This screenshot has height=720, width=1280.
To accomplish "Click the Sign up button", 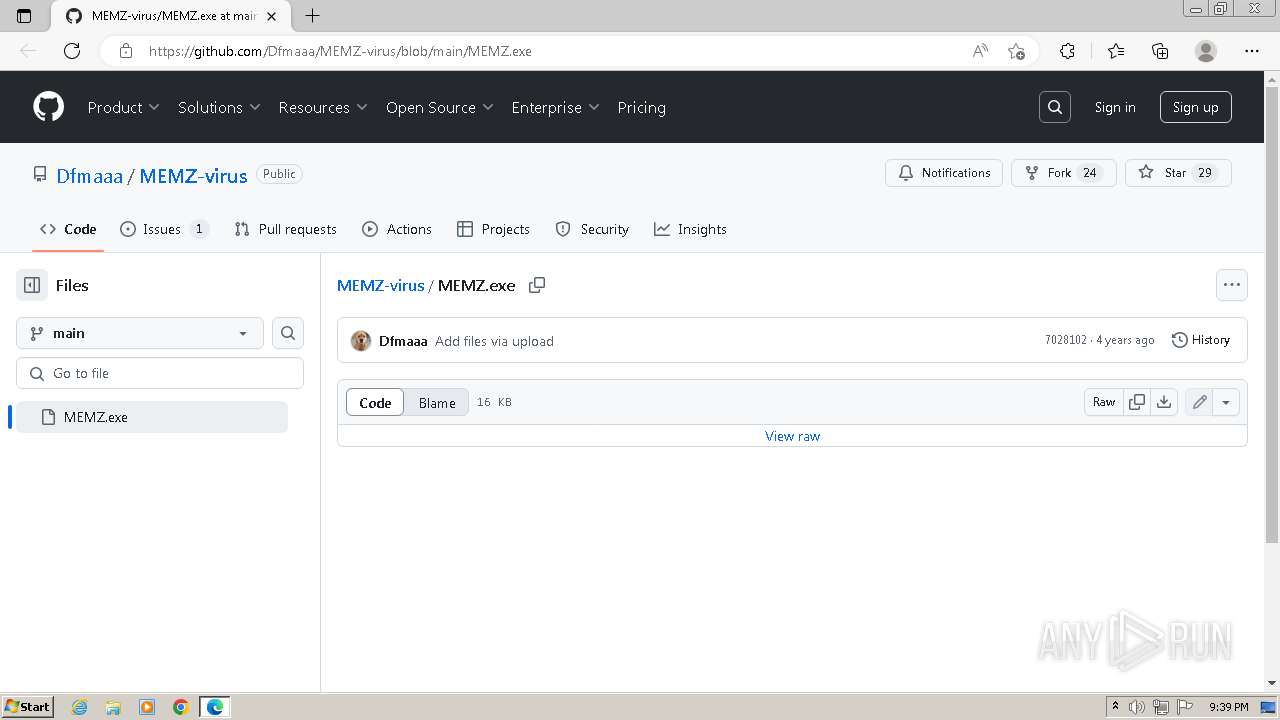I will pyautogui.click(x=1195, y=107).
